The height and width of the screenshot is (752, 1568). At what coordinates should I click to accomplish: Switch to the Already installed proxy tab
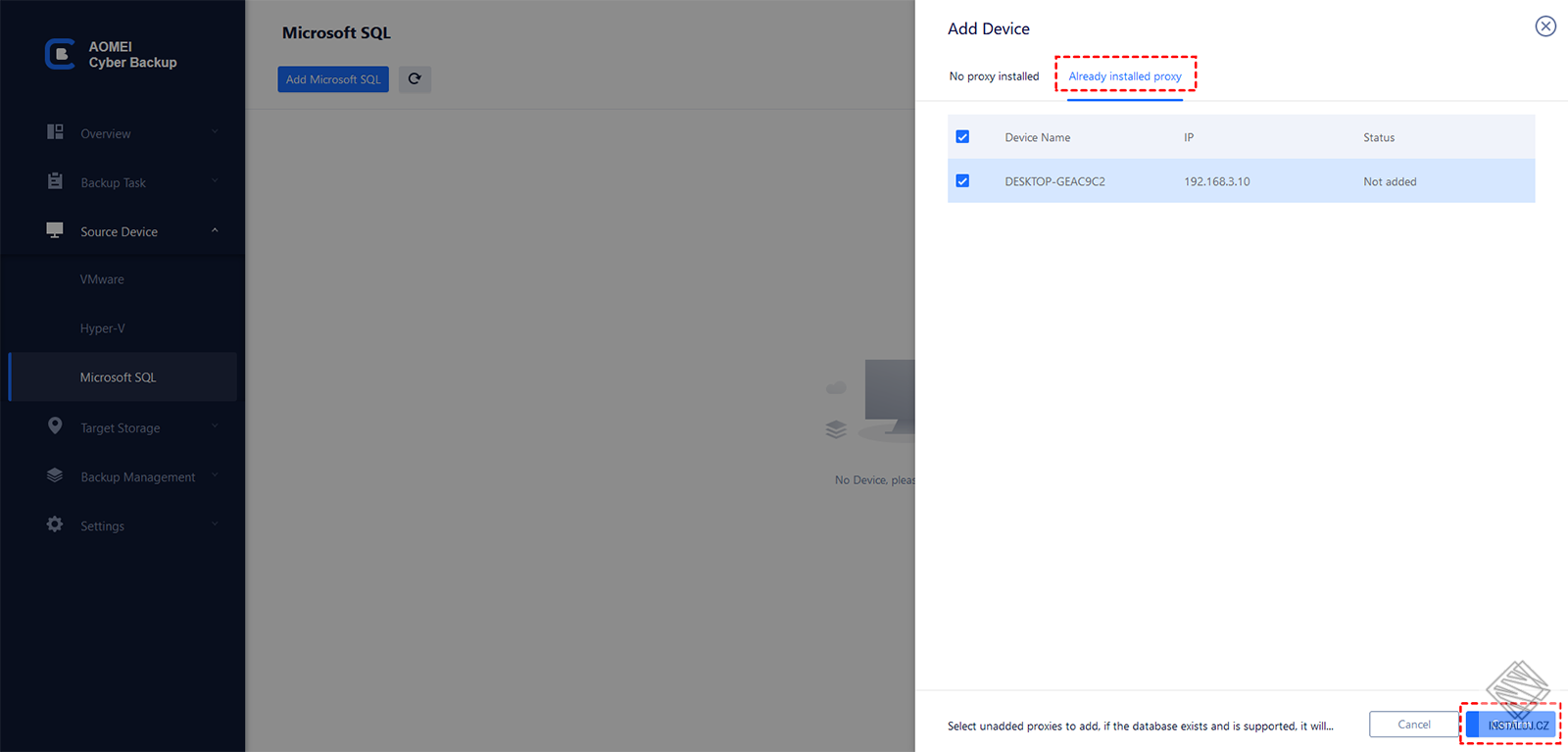(x=1125, y=76)
